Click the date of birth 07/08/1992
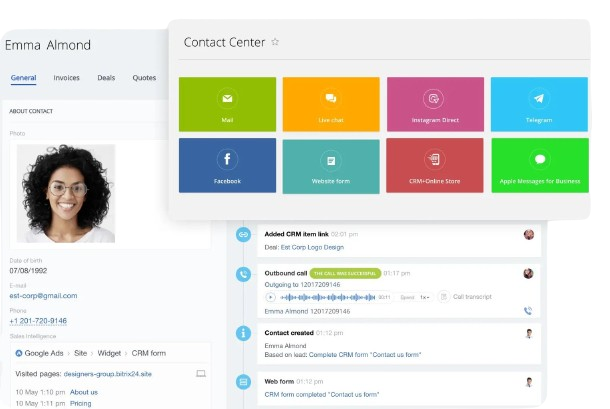 point(28,270)
